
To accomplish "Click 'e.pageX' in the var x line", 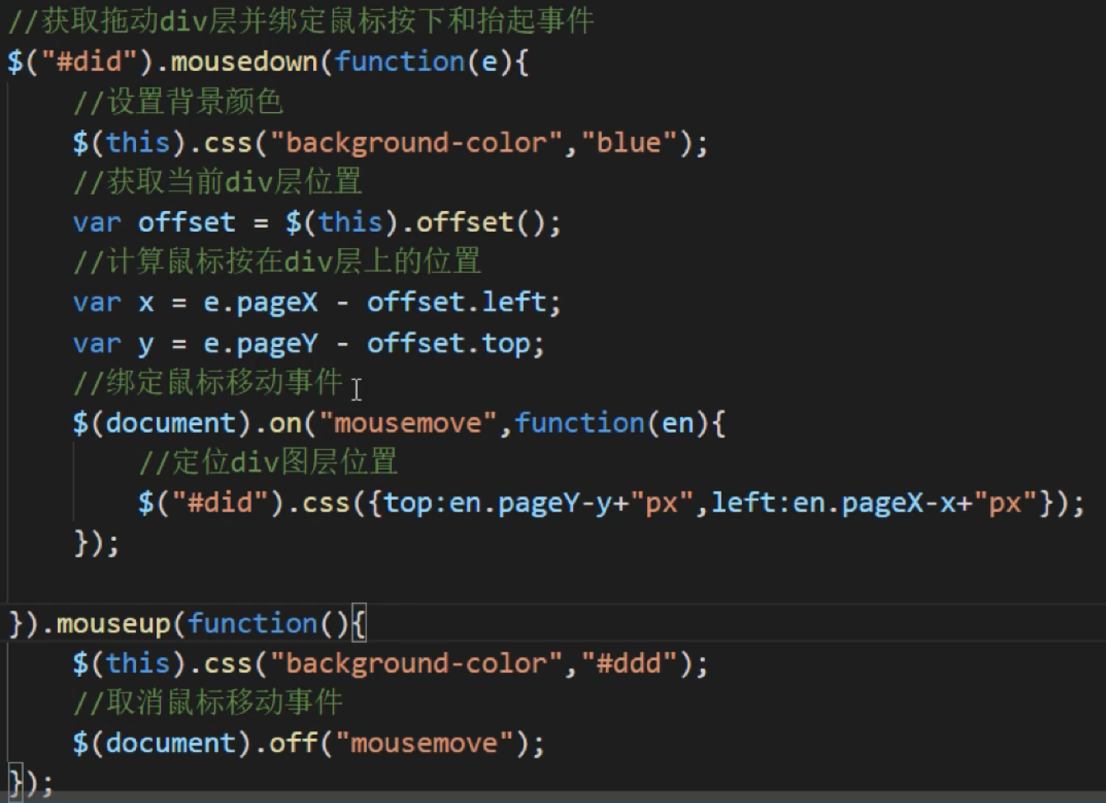I will (x=261, y=304).
